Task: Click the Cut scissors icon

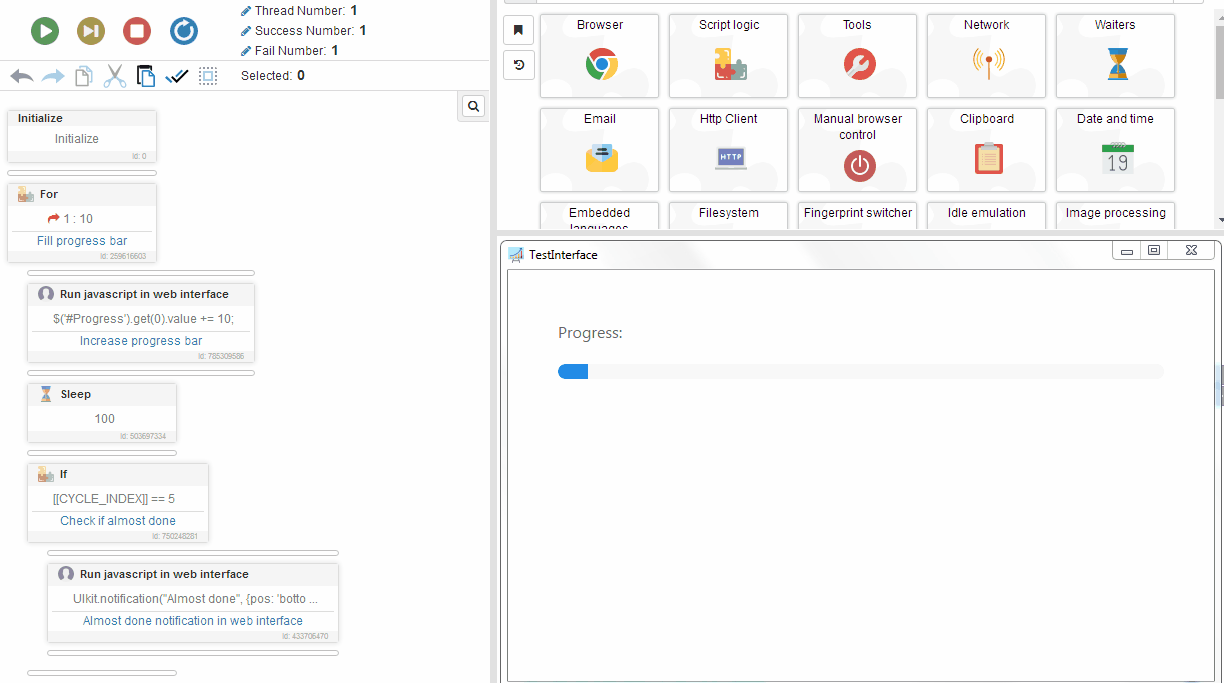Action: click(x=115, y=76)
